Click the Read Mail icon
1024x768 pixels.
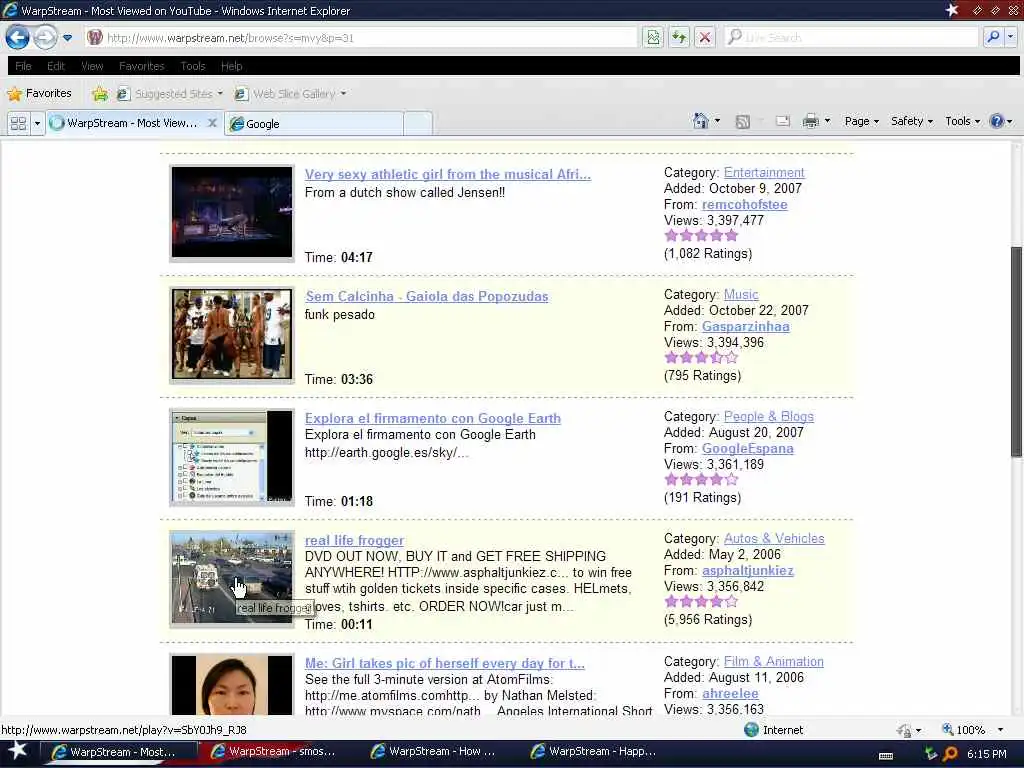point(782,121)
